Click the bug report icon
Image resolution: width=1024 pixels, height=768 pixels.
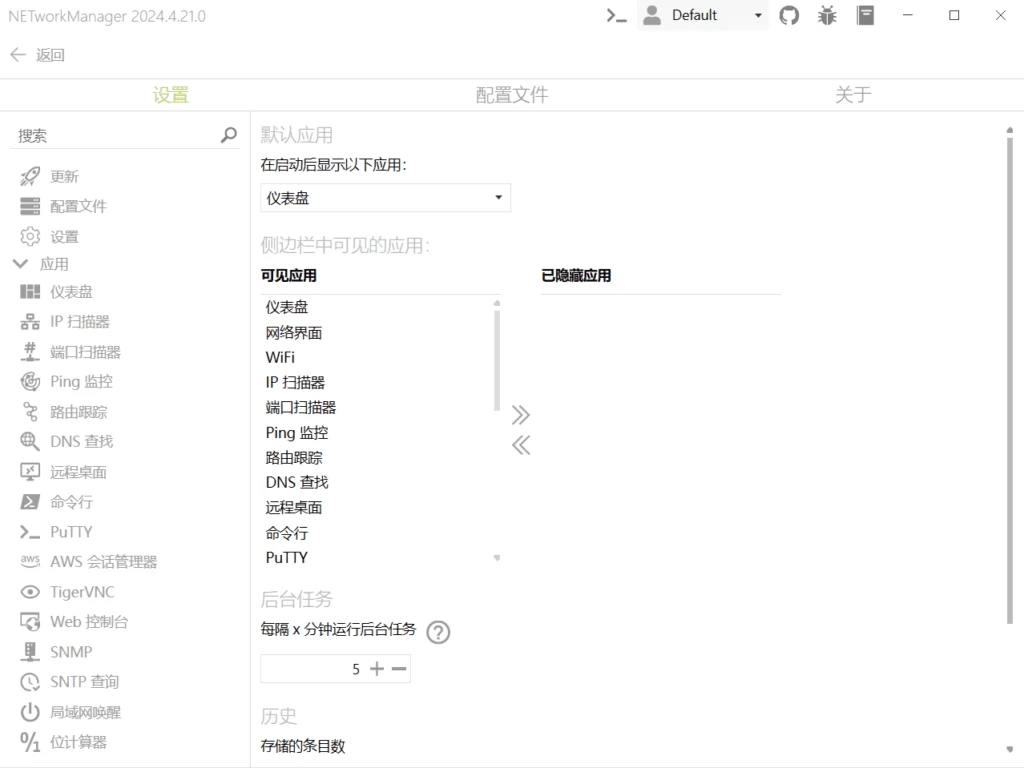click(827, 15)
